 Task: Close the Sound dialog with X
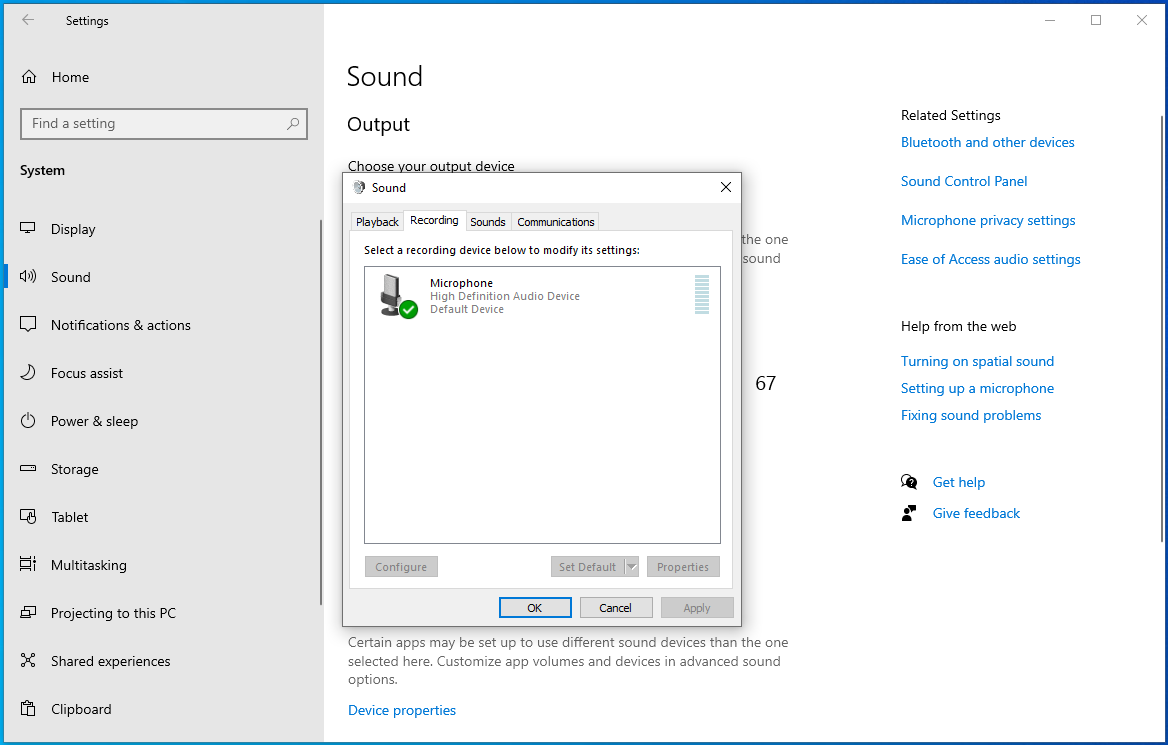[726, 188]
